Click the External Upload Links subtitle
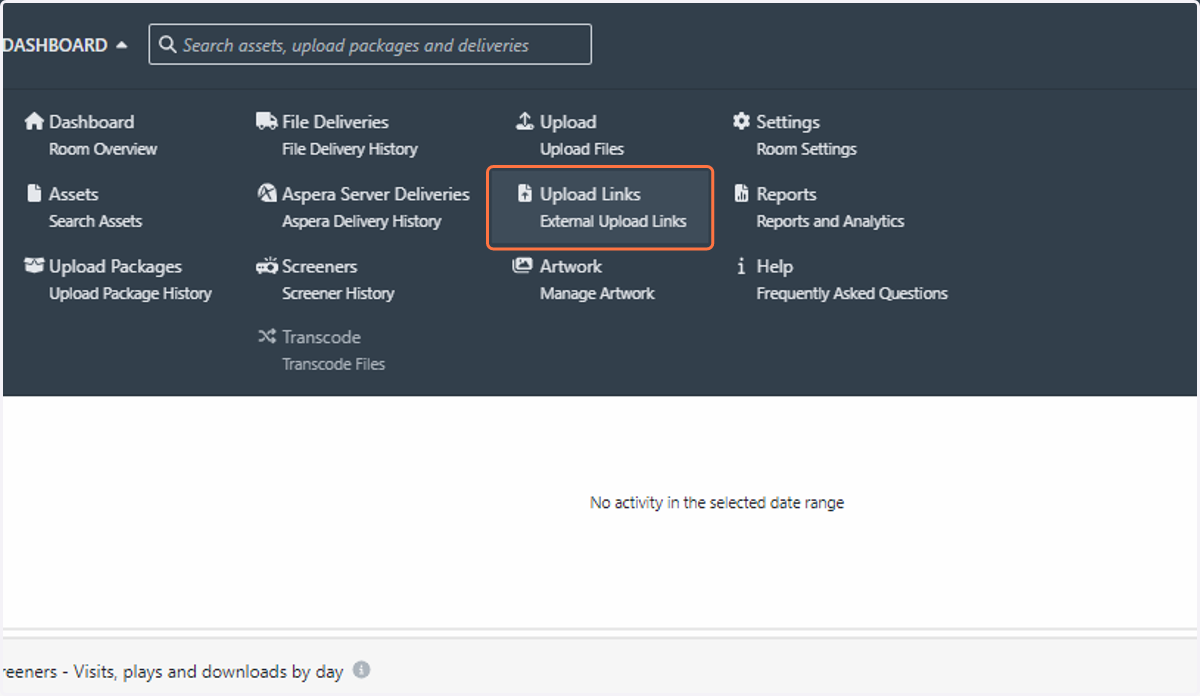Image resolution: width=1200 pixels, height=696 pixels. 613,221
